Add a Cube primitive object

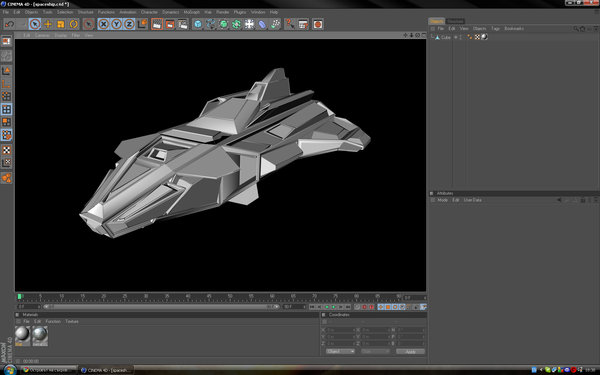tap(197, 24)
